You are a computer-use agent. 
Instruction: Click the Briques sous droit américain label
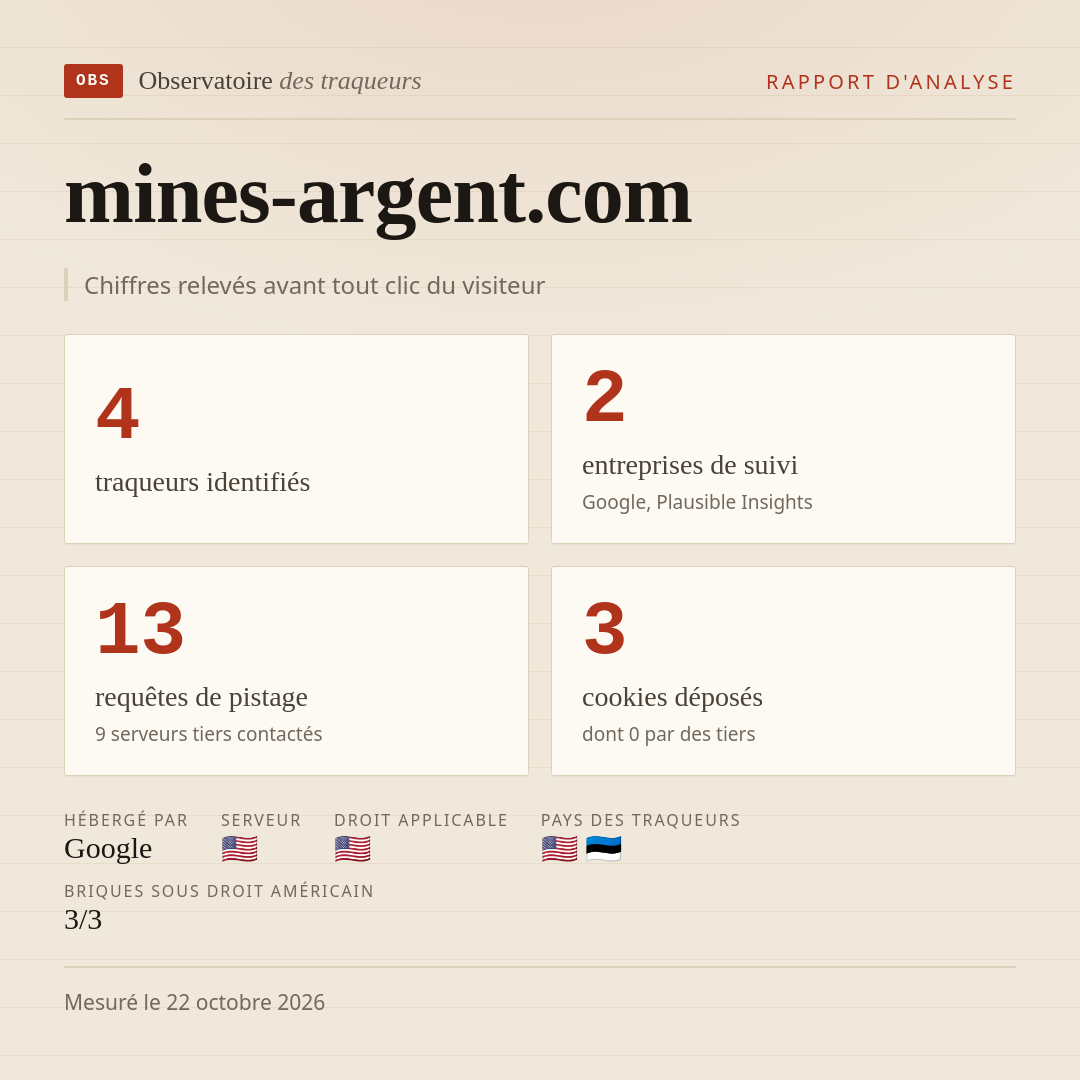coord(219,891)
